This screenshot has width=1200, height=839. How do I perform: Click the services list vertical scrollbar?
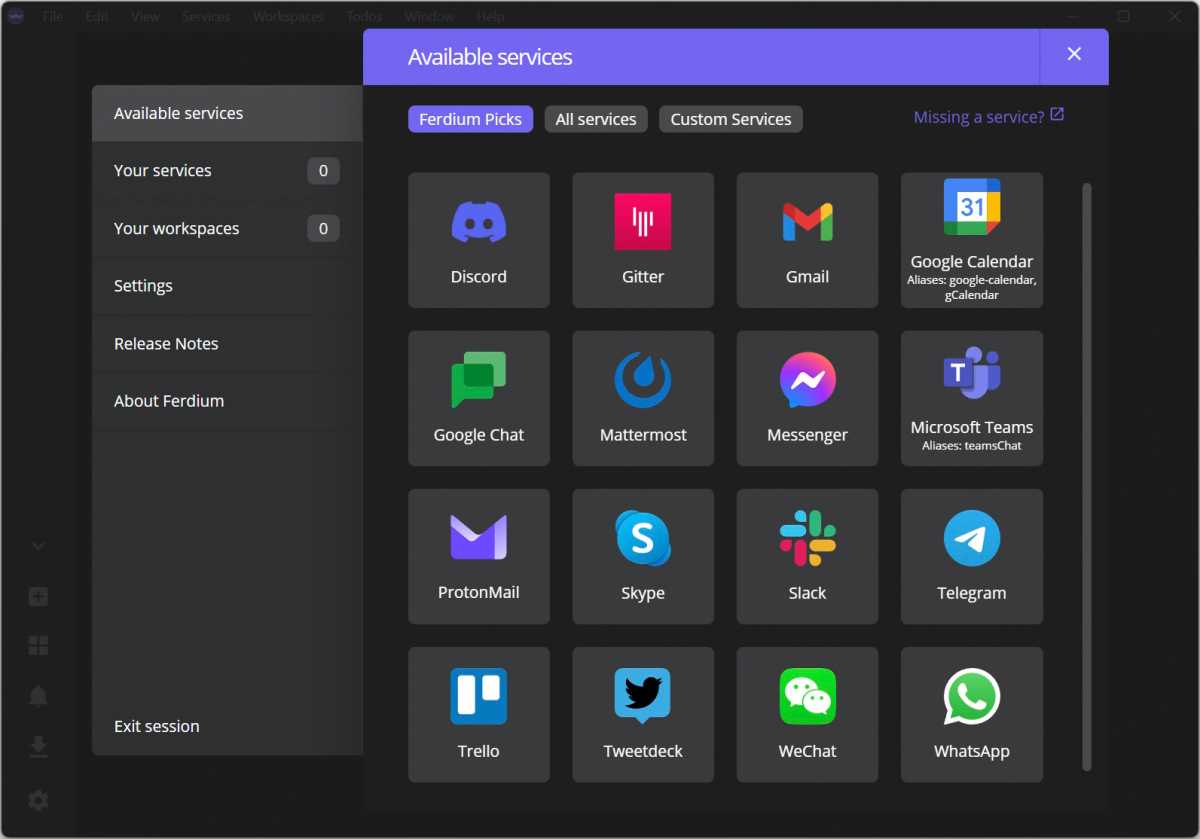[x=1087, y=477]
